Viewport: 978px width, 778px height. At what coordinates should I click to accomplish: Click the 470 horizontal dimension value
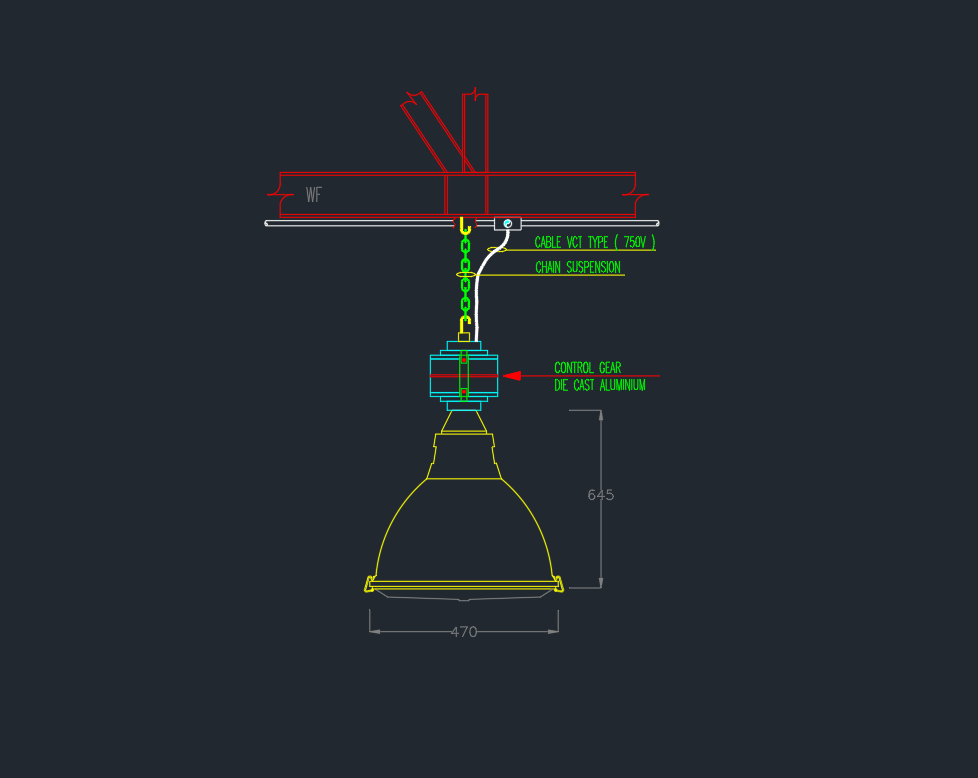[x=464, y=632]
